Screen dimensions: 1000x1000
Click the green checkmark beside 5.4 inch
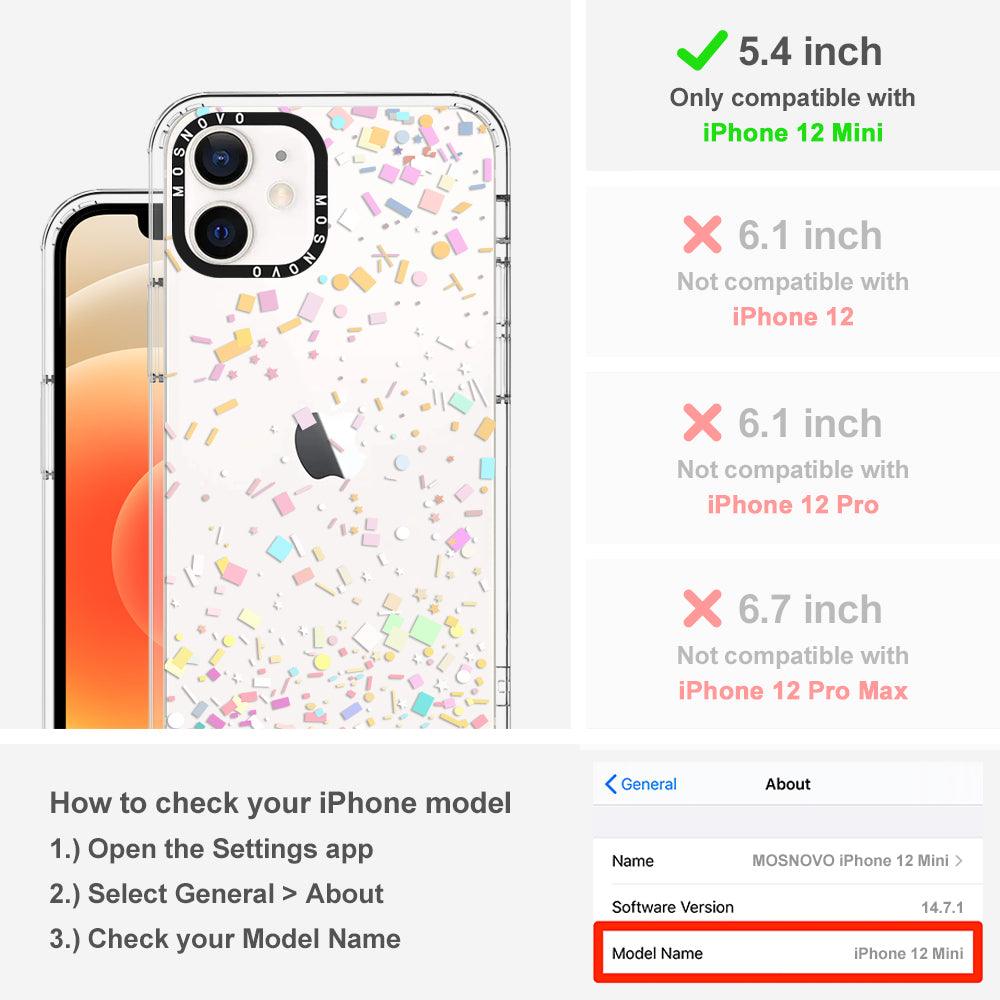pyautogui.click(x=702, y=50)
